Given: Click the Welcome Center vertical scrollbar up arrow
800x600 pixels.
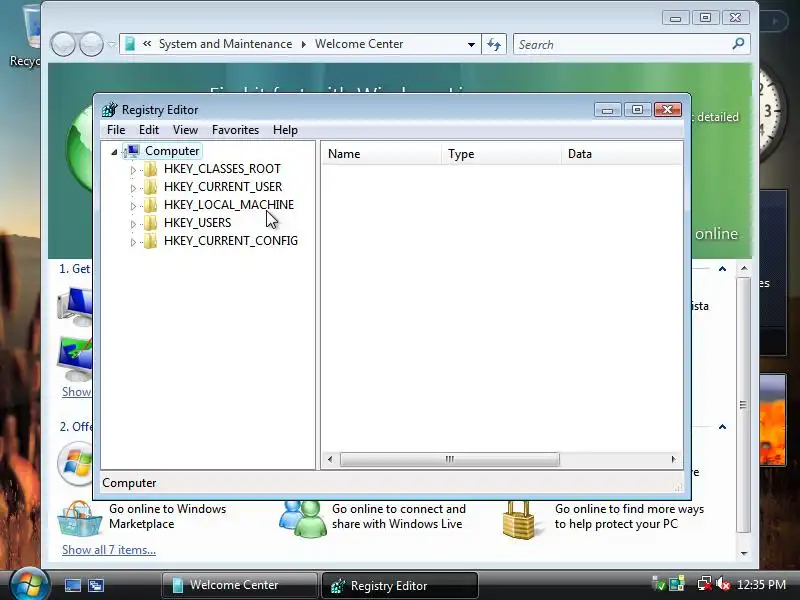Looking at the screenshot, I should pos(744,268).
